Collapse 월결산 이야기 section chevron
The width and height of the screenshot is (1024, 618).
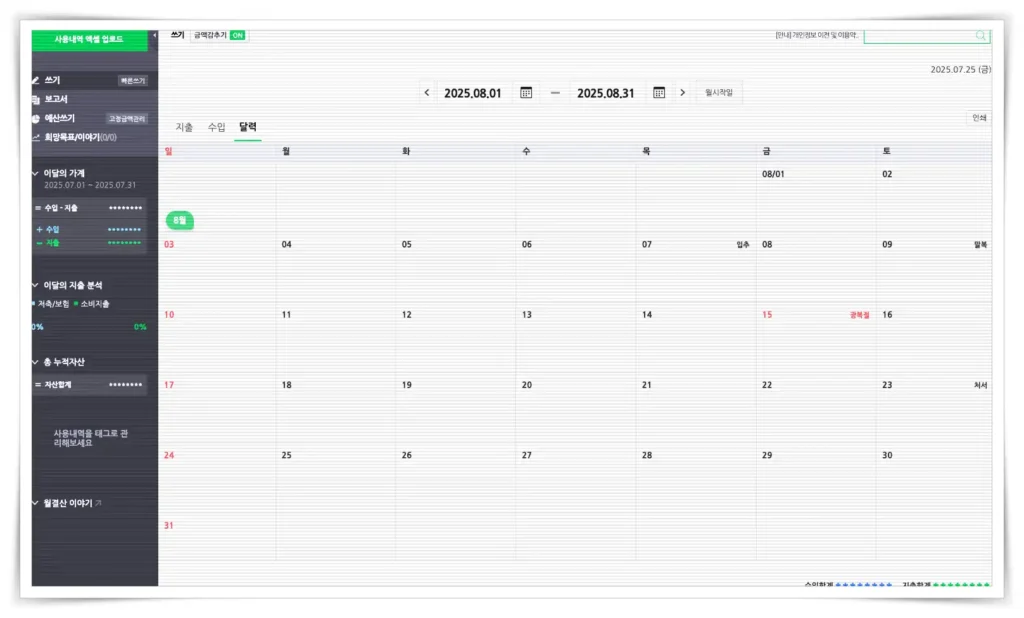click(35, 503)
